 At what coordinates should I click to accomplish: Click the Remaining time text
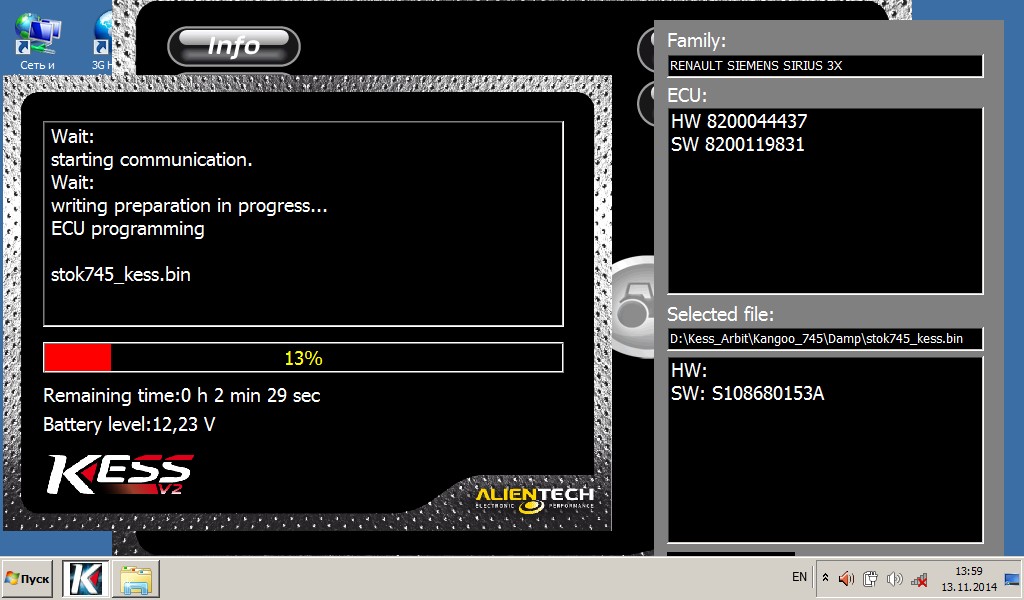[x=182, y=396]
